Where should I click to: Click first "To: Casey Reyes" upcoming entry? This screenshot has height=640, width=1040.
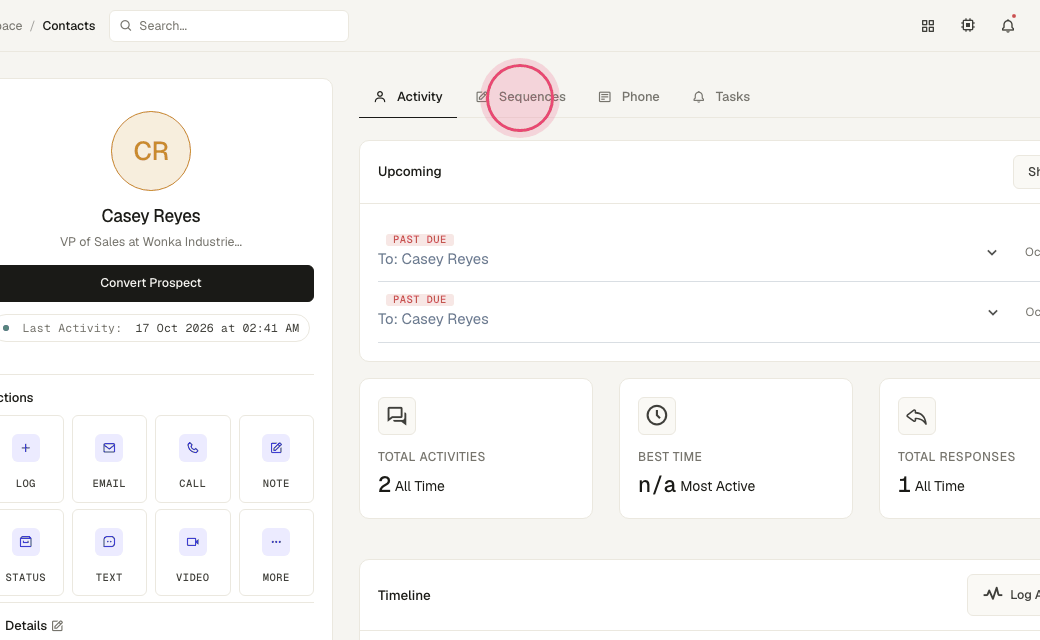[x=433, y=259]
